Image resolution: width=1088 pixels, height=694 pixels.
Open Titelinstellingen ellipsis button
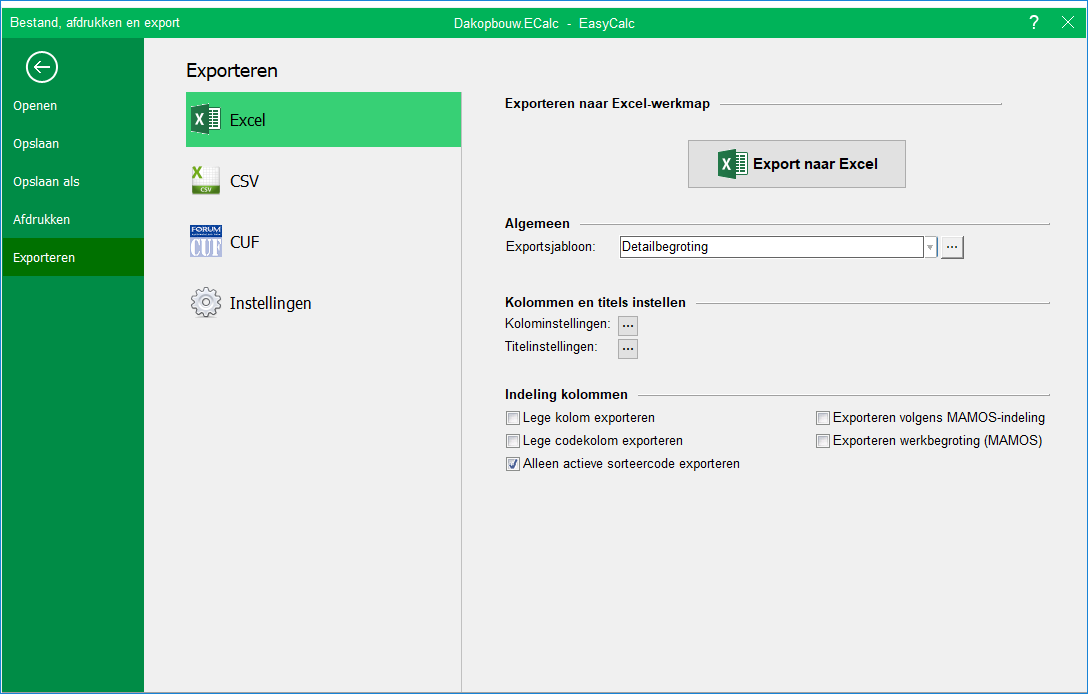point(627,348)
